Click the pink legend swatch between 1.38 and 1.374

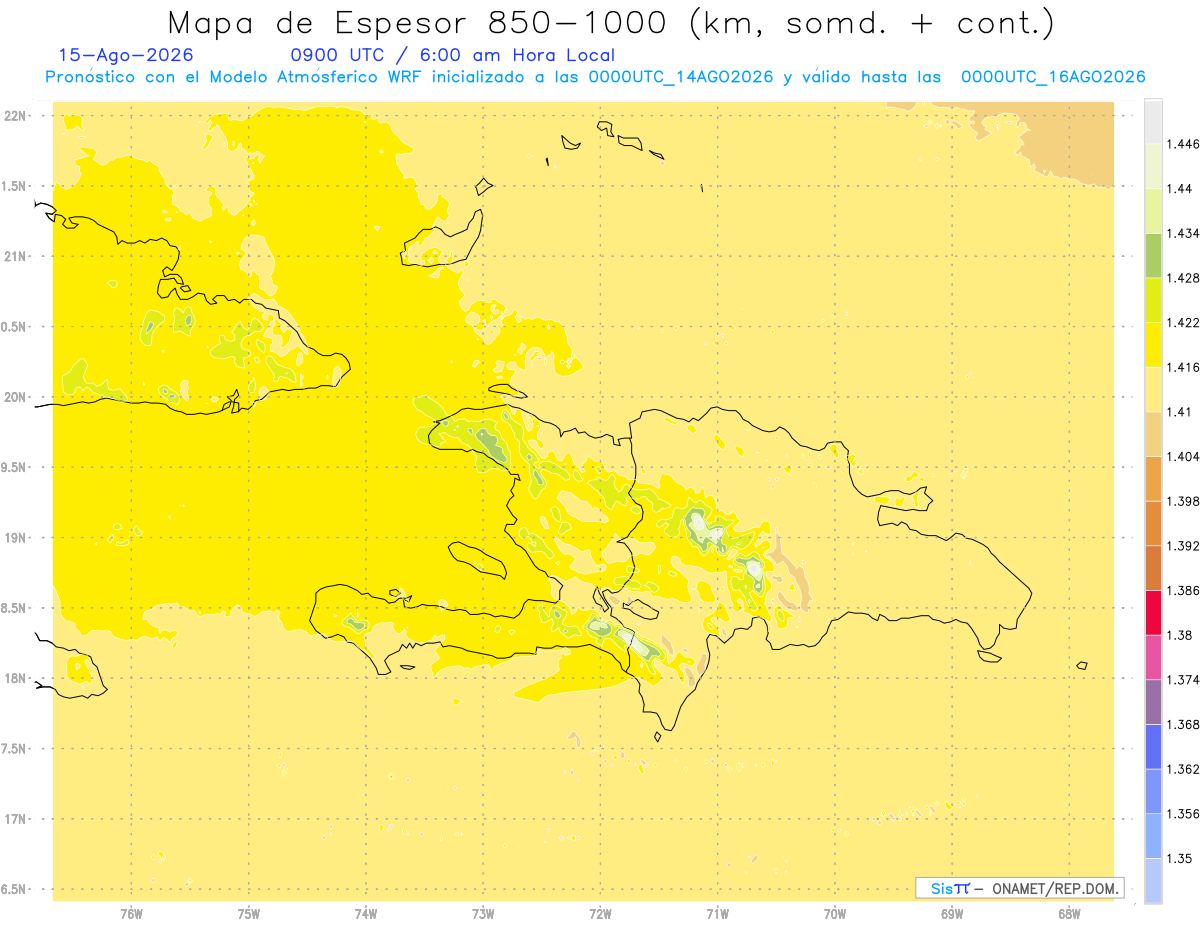(1153, 657)
